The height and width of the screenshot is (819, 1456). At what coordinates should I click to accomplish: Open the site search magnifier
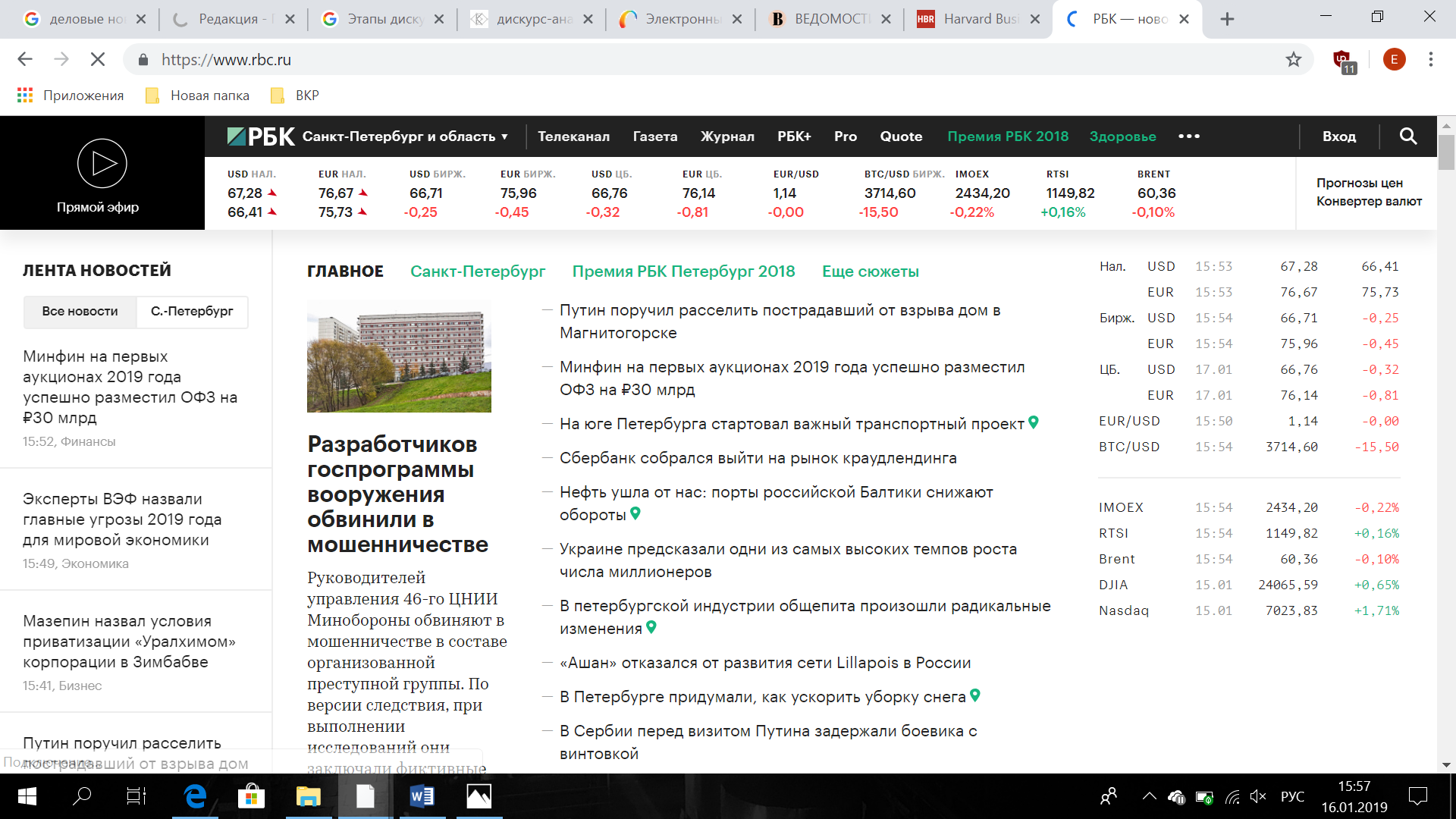(1408, 136)
